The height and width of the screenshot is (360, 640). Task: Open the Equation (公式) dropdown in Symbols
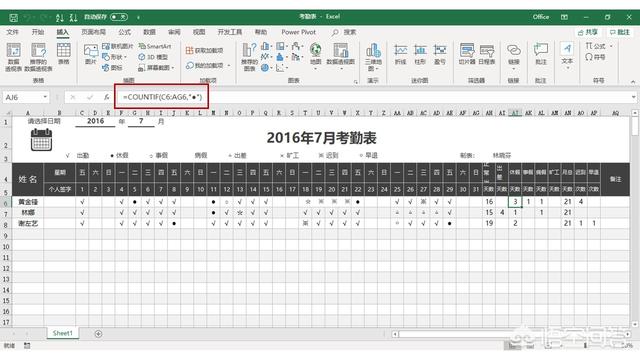[x=599, y=46]
